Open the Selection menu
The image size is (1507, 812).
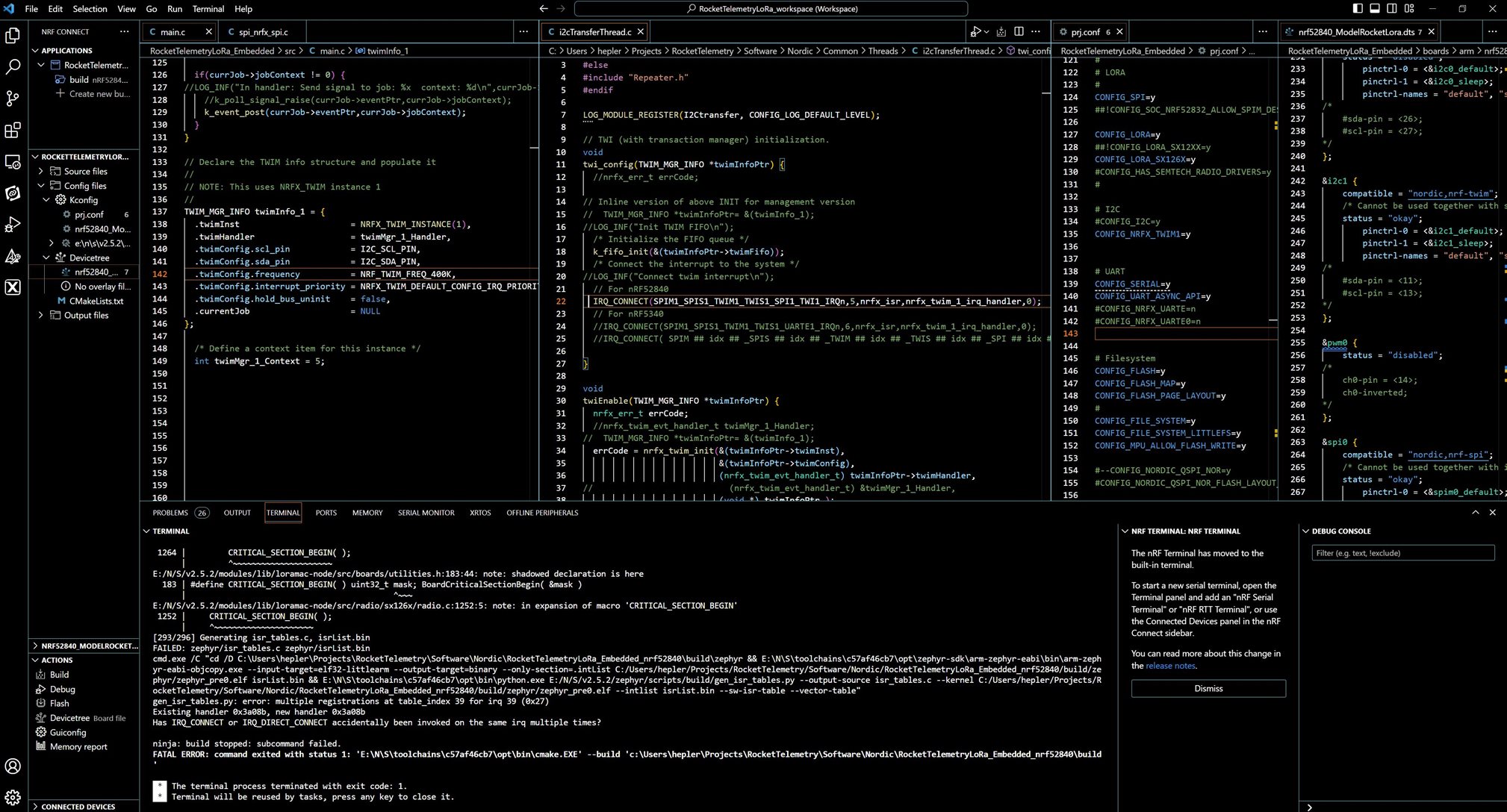point(90,9)
